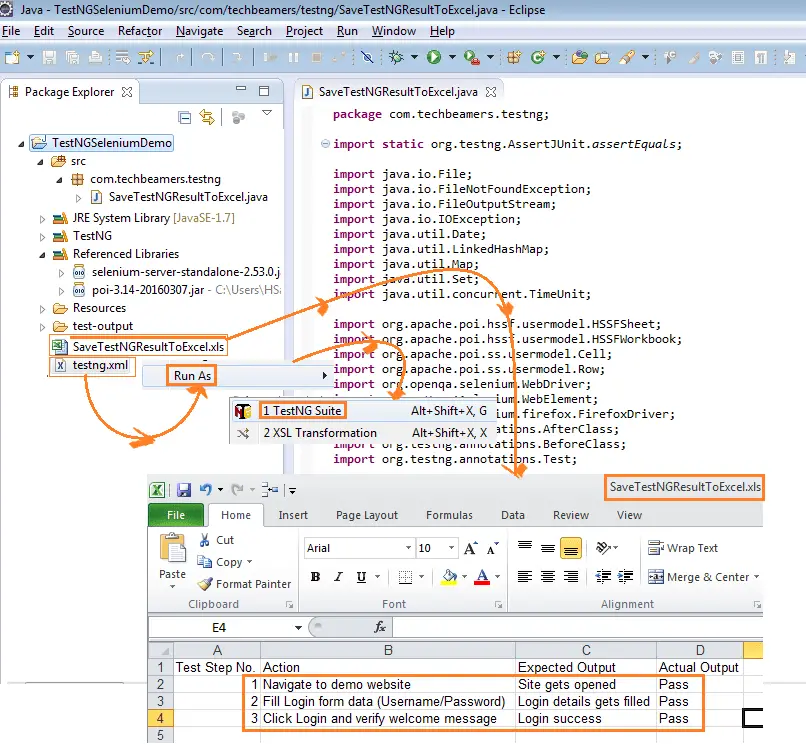This screenshot has height=745, width=806.
Task: Open the font color picker in Excel
Action: [497, 577]
